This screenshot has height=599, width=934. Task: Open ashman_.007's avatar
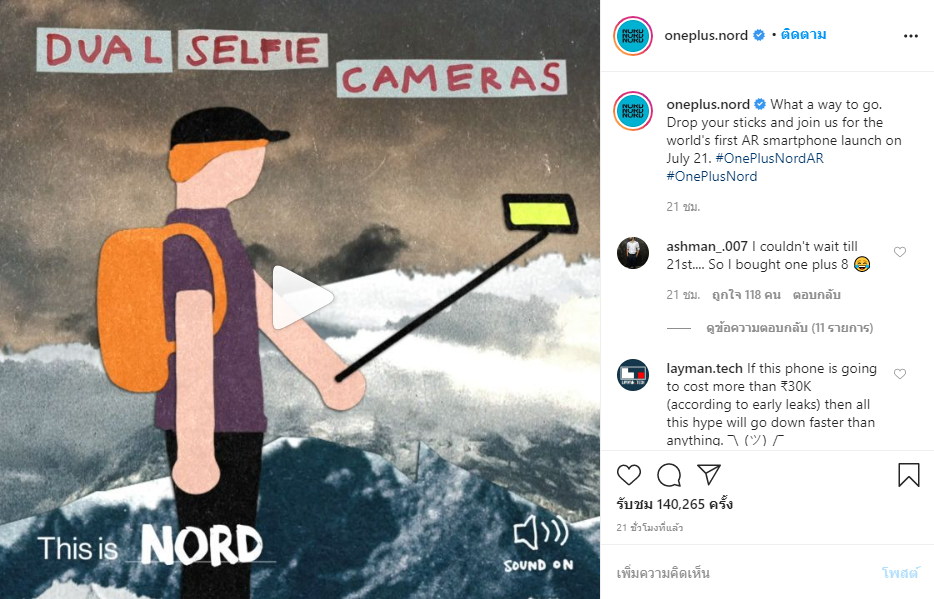tap(633, 253)
